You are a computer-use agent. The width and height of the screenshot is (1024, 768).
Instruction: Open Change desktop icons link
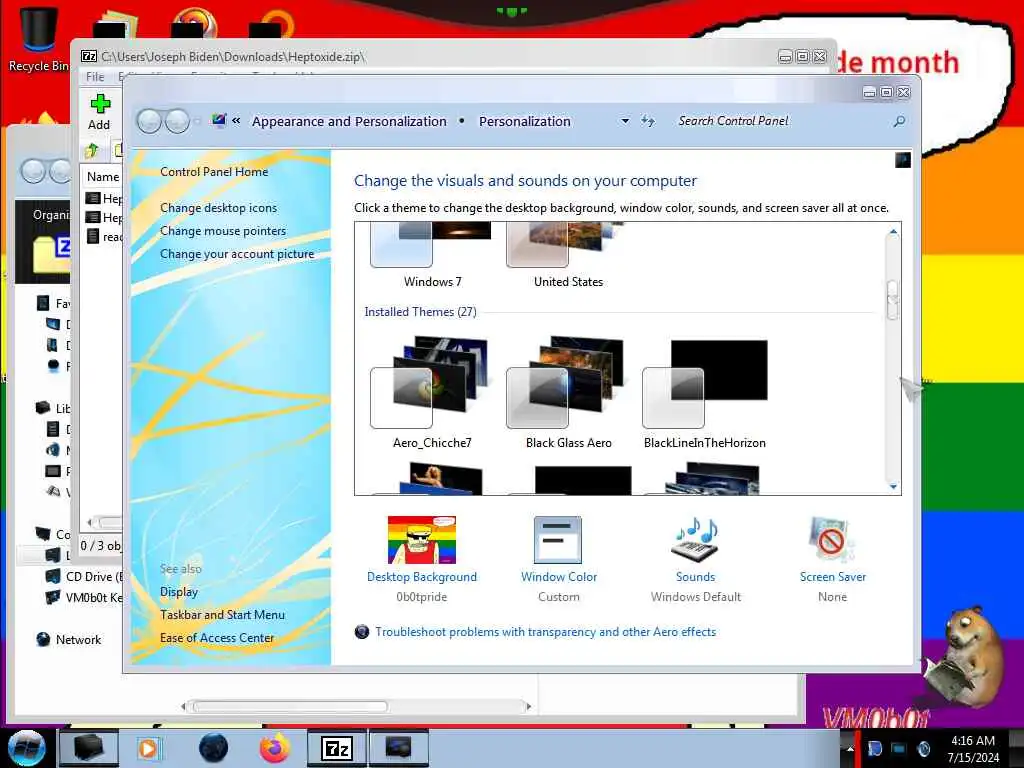click(218, 208)
